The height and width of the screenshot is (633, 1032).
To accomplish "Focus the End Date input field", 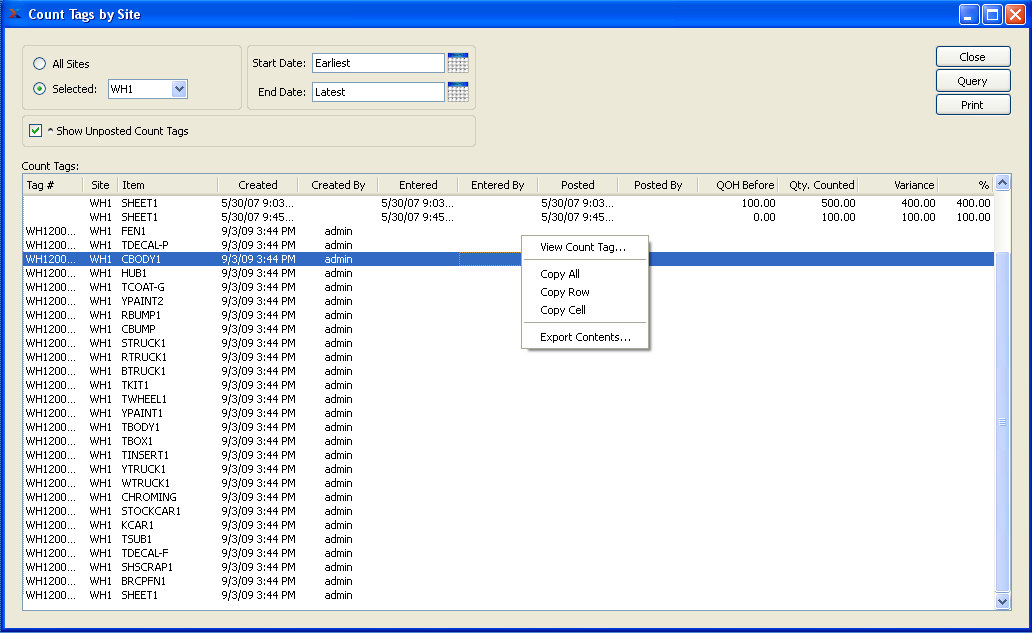I will coord(377,92).
